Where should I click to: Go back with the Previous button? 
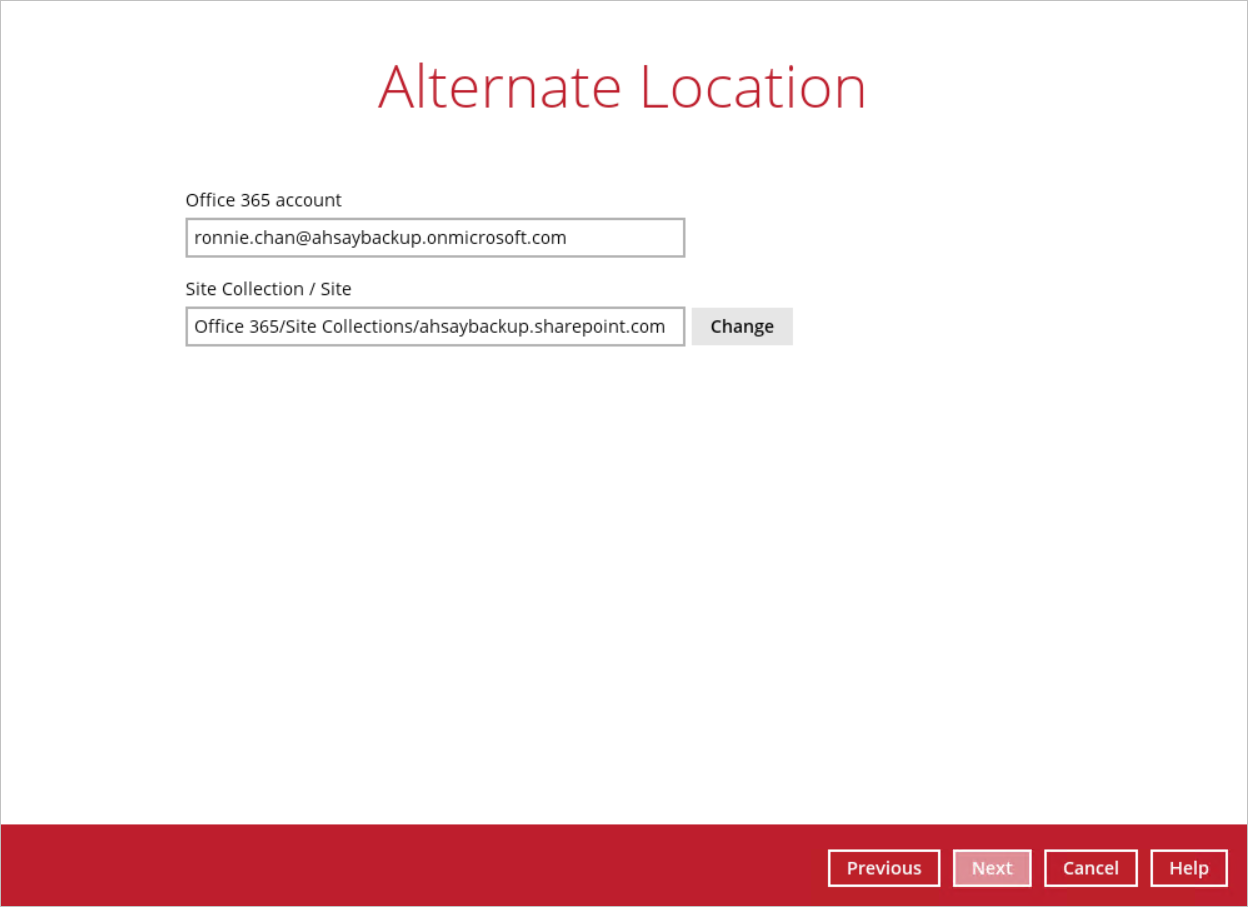[884, 868]
